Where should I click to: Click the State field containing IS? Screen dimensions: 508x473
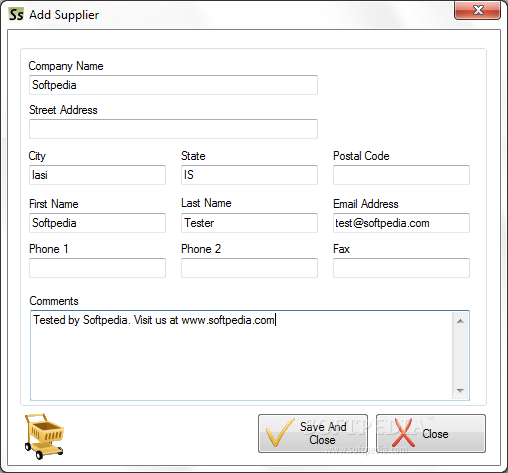click(249, 175)
